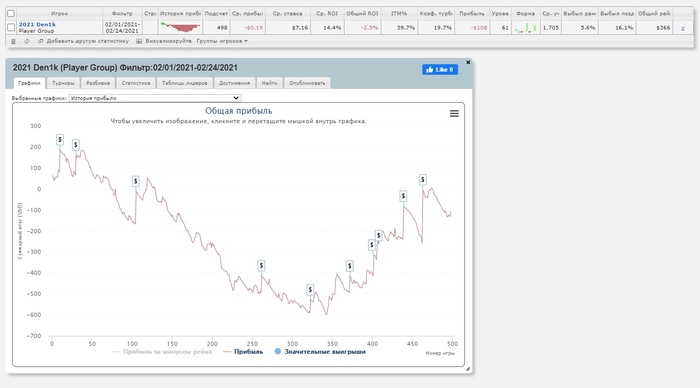Viewport: 700px width, 388px height.
Task: Sort by the 'Ср. ROI' column header
Action: (x=327, y=13)
